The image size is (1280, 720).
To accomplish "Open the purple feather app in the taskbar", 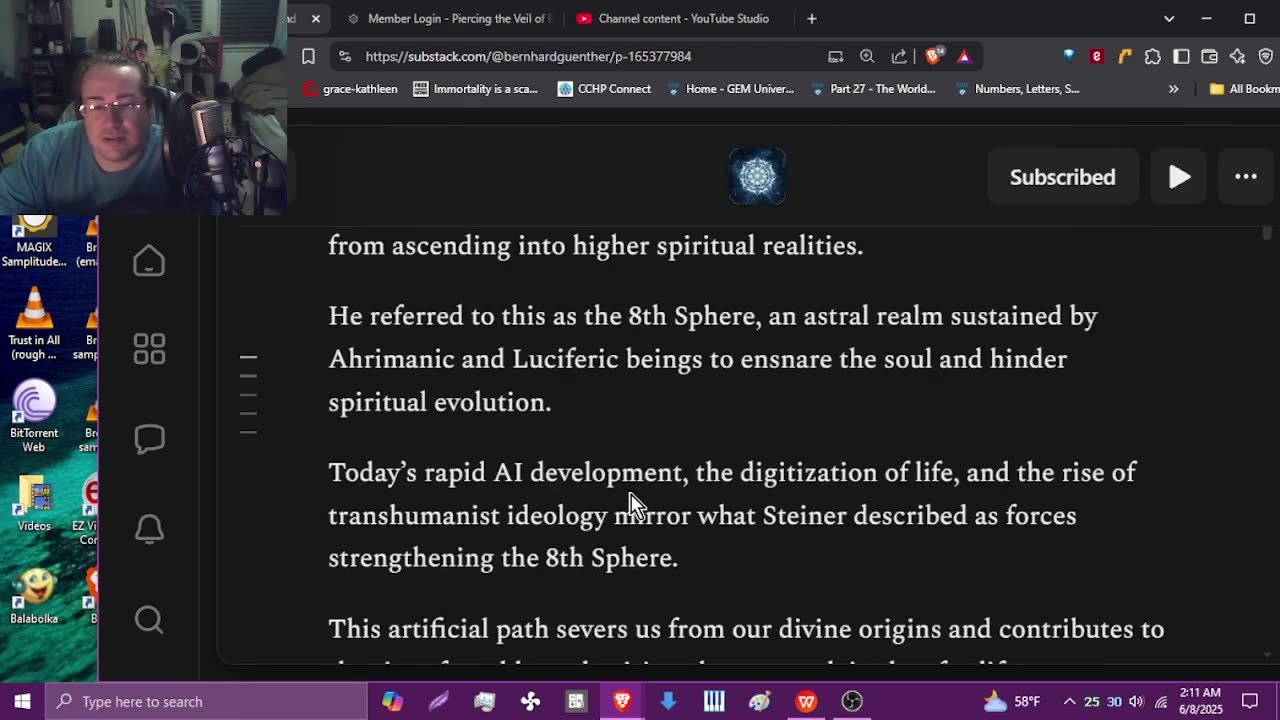I will click(x=439, y=701).
